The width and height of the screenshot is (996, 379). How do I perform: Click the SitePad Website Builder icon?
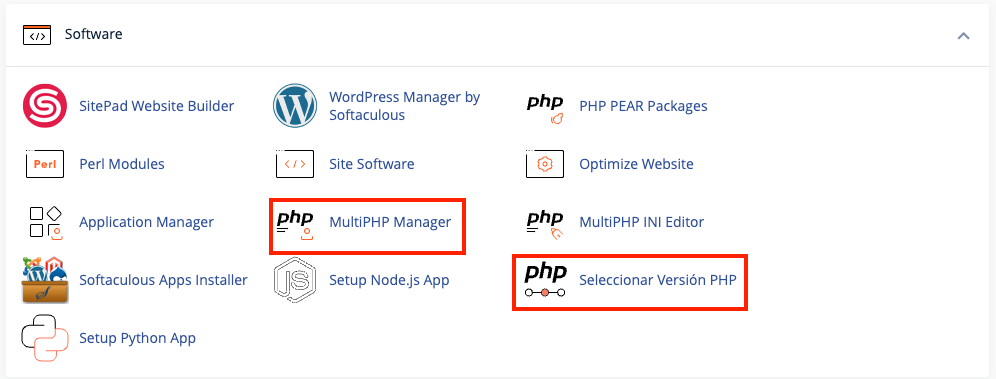(44, 106)
